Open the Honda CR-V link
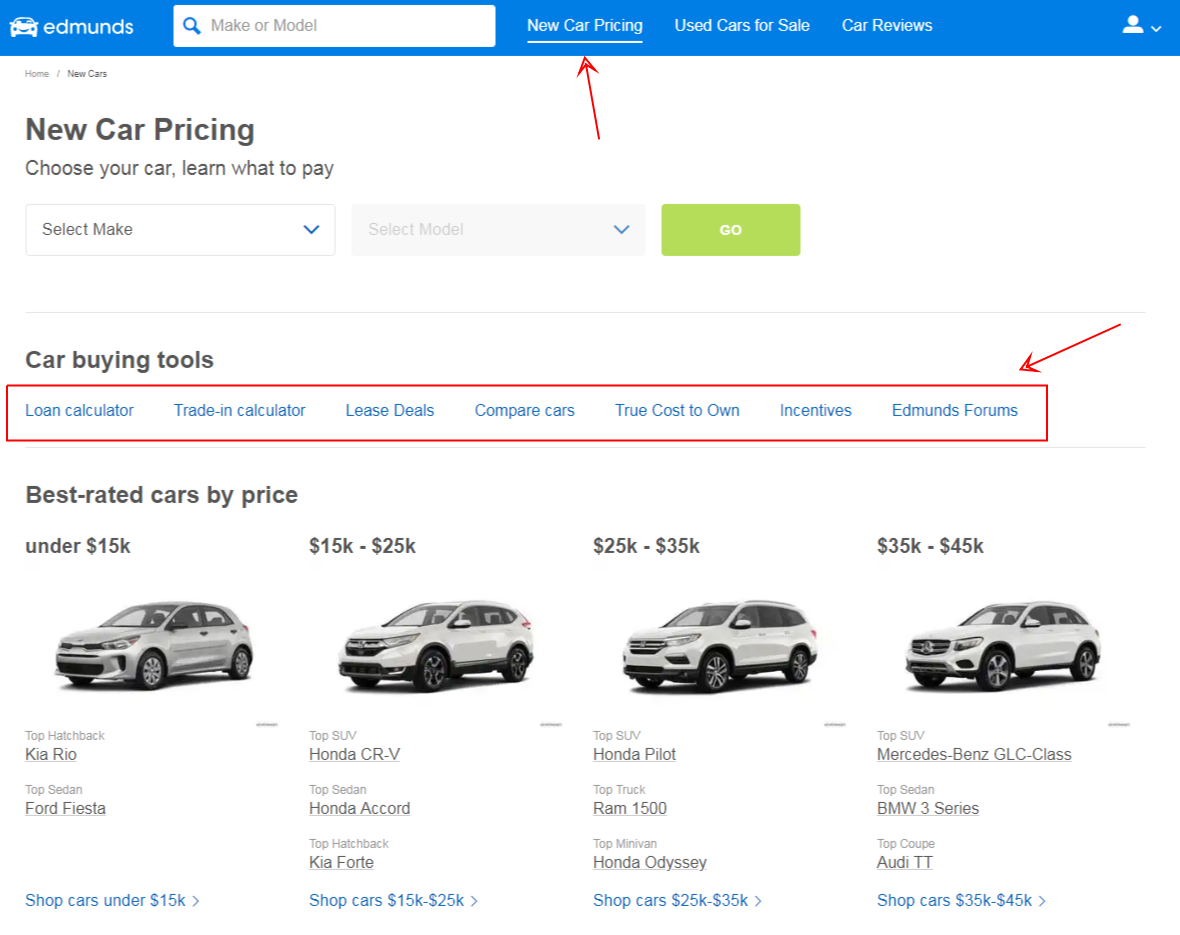1180x935 pixels. [354, 754]
